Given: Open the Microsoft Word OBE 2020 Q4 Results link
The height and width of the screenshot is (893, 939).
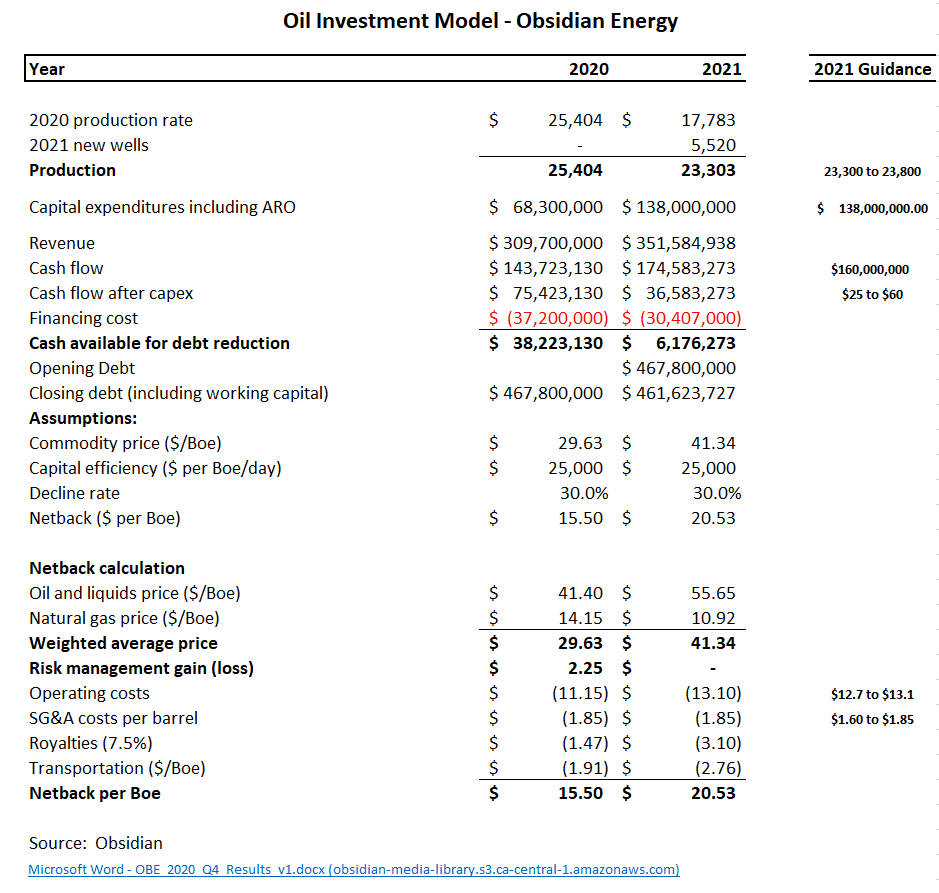Looking at the screenshot, I should pos(353,870).
